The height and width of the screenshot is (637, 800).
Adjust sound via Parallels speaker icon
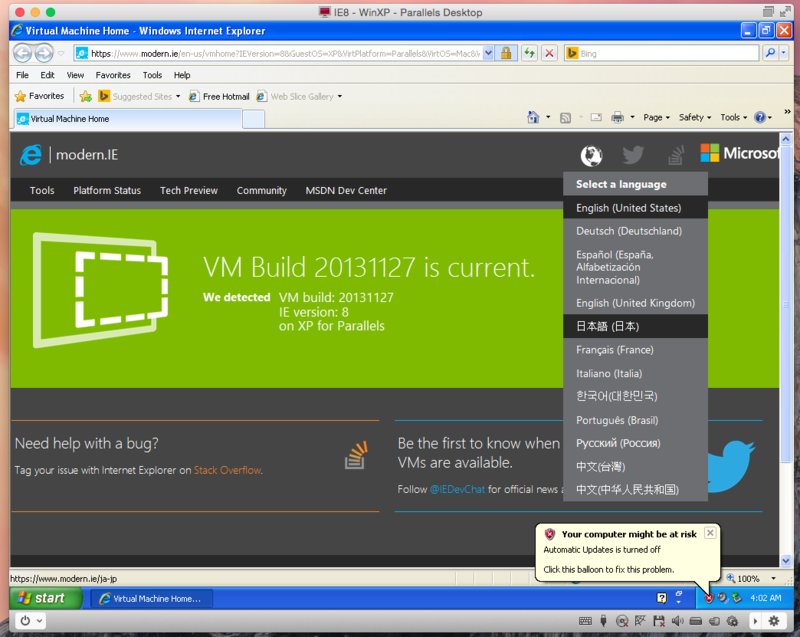pos(678,621)
